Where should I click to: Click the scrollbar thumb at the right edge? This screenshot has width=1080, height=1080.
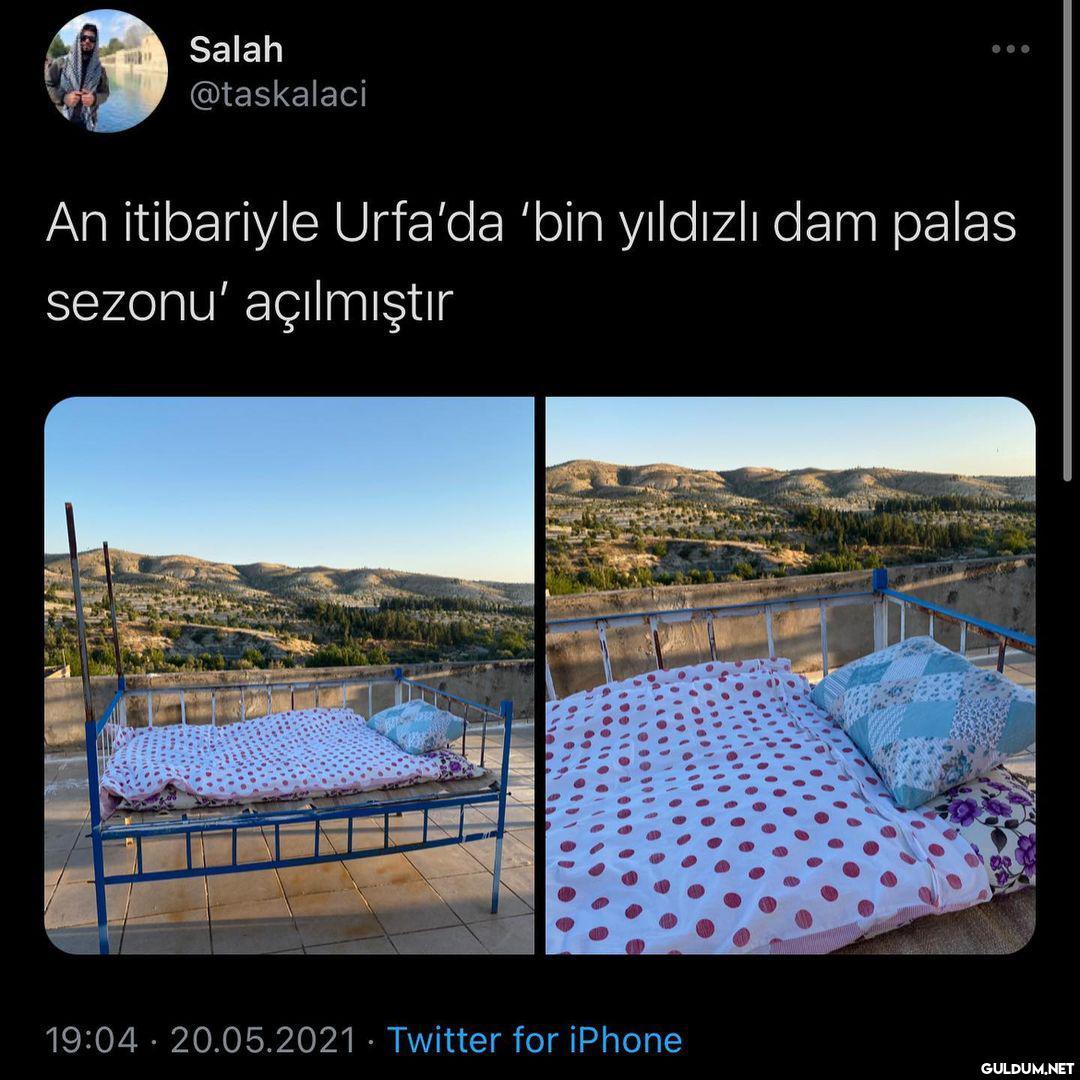pyautogui.click(x=1067, y=241)
